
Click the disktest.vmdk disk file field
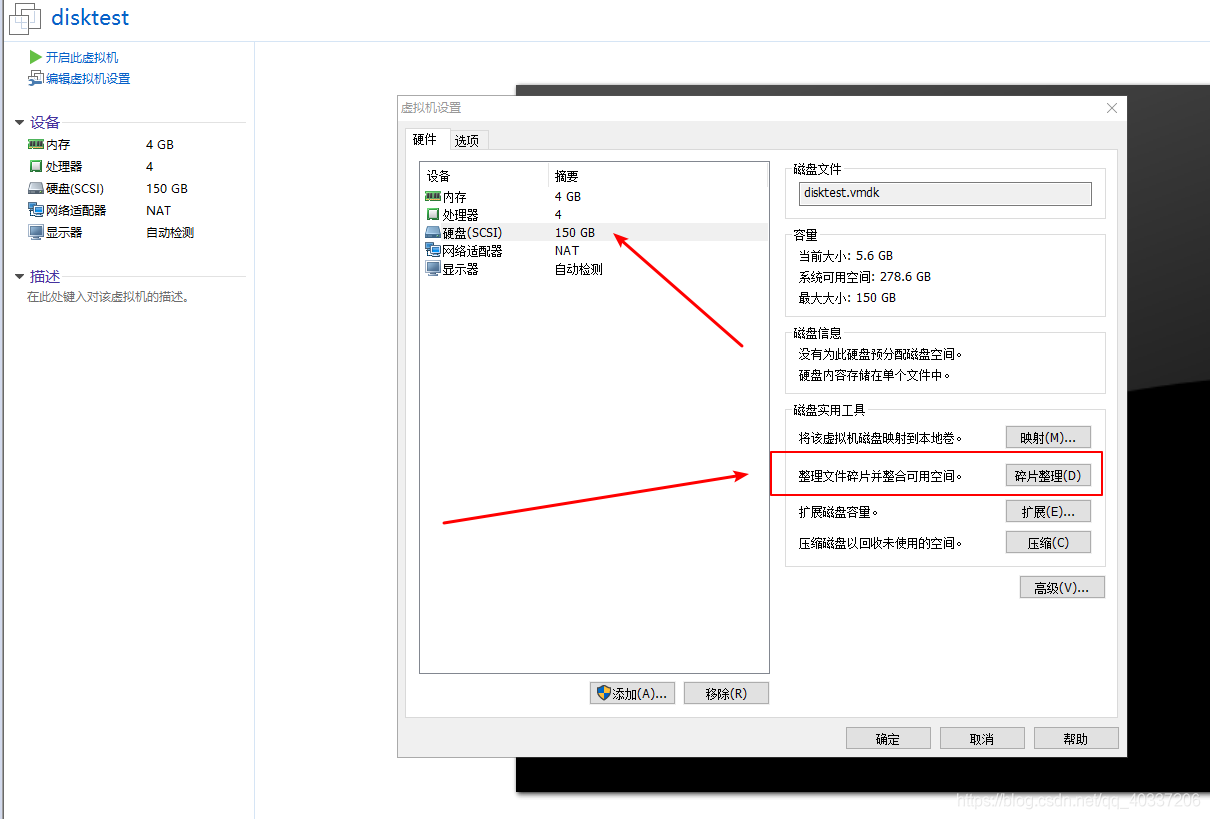tap(945, 193)
